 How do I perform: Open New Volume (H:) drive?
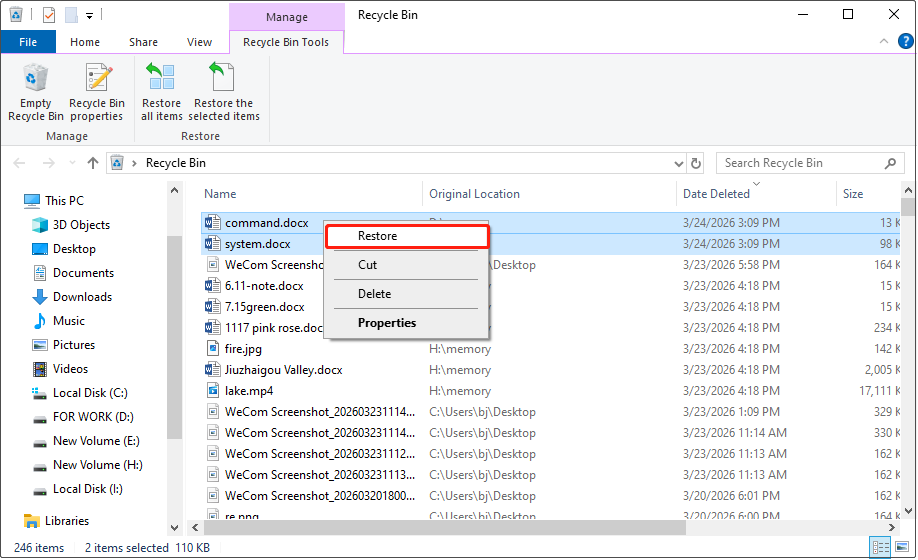tap(87, 465)
